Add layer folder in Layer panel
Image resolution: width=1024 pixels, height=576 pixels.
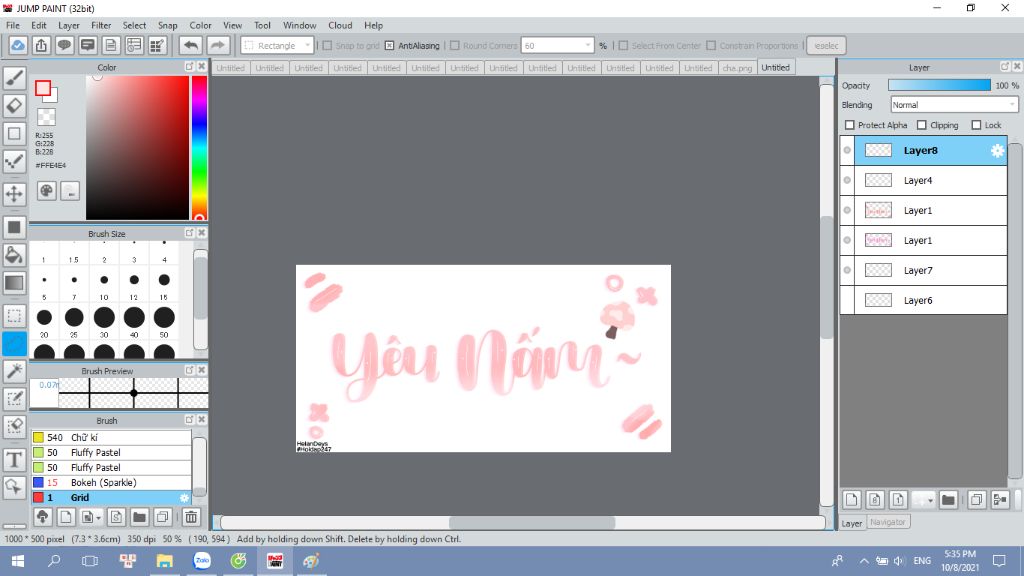pyautogui.click(x=948, y=500)
